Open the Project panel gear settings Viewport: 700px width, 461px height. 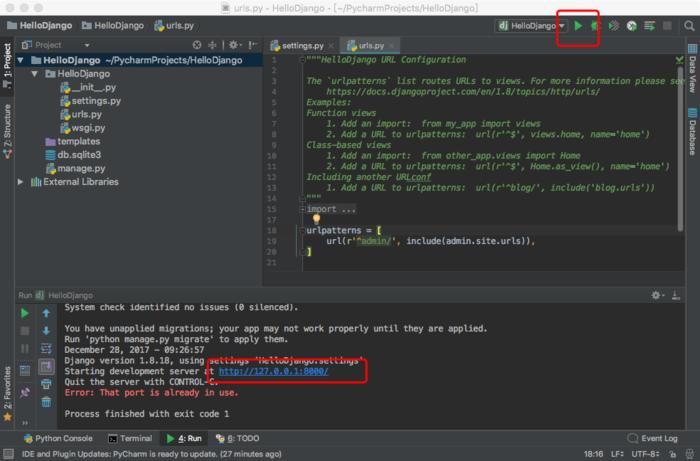click(234, 45)
